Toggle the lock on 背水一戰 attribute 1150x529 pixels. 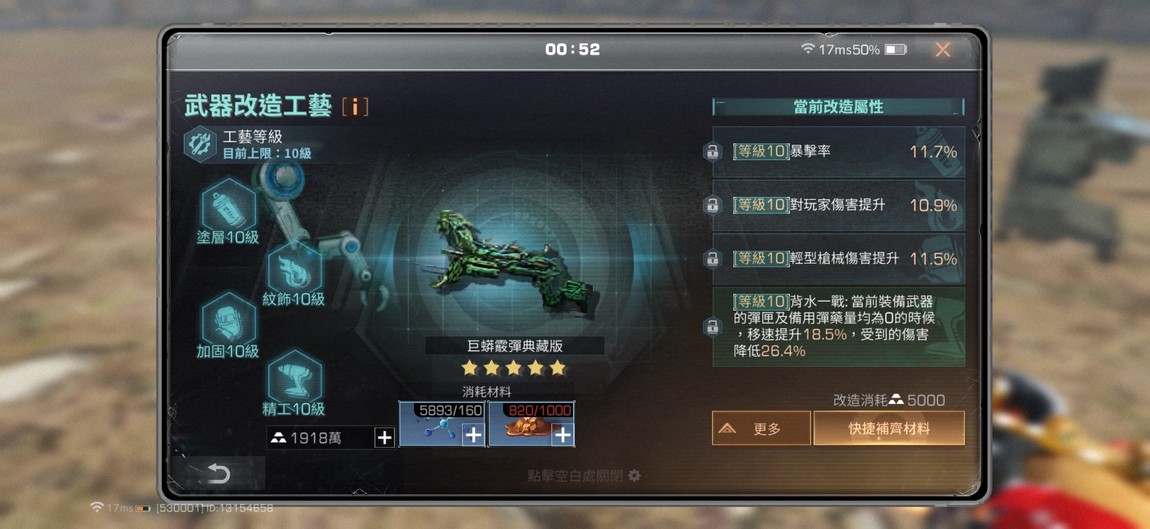click(711, 326)
